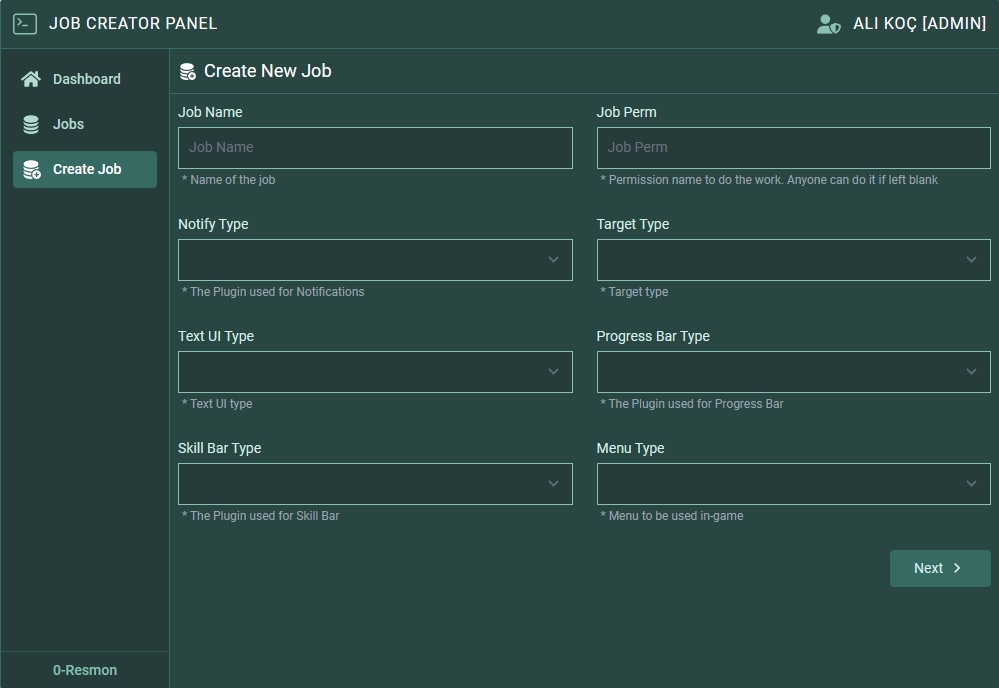Click the JOB CREATOR PANEL title
999x688 pixels.
[133, 24]
